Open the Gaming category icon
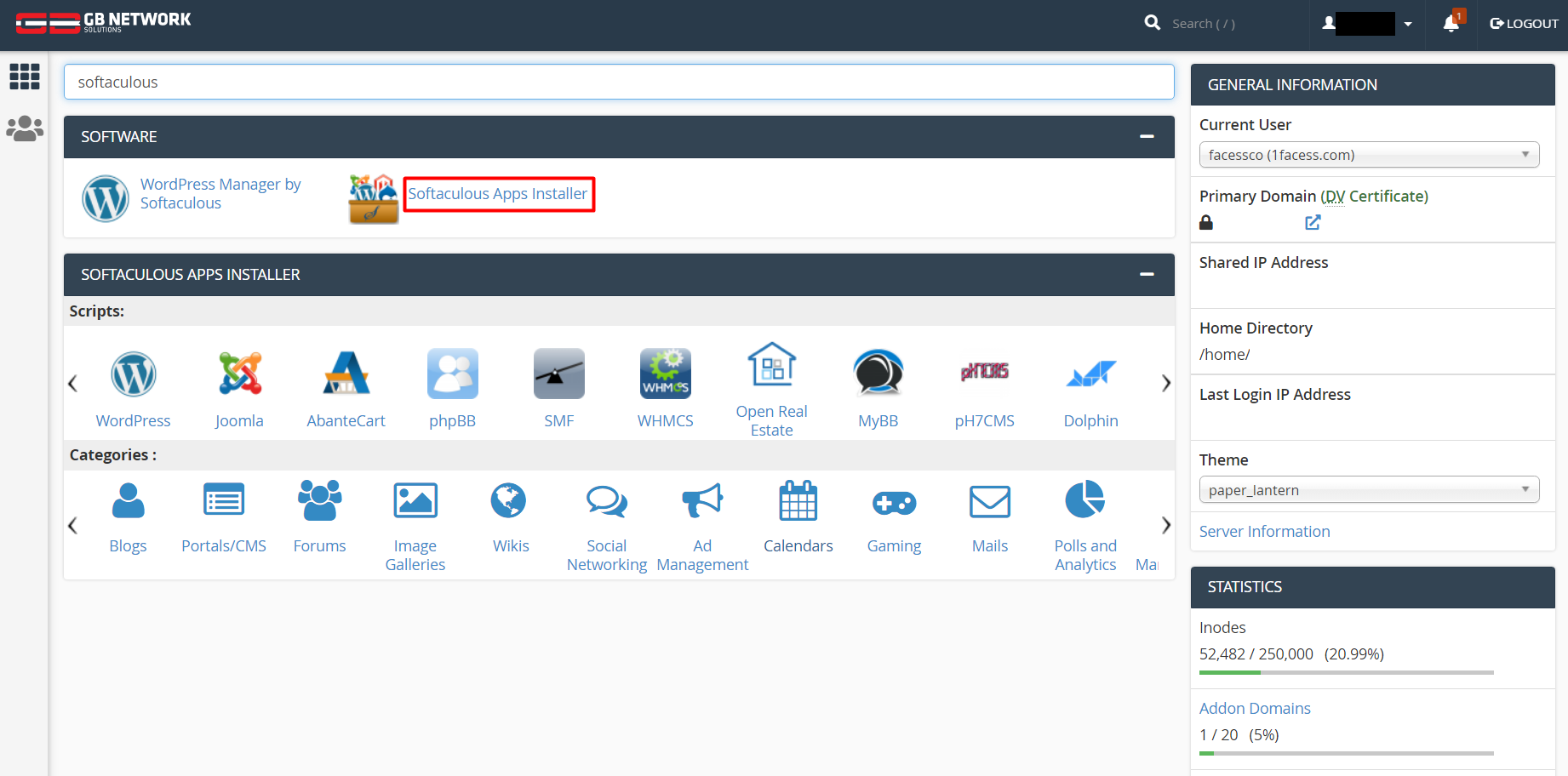 coord(894,502)
